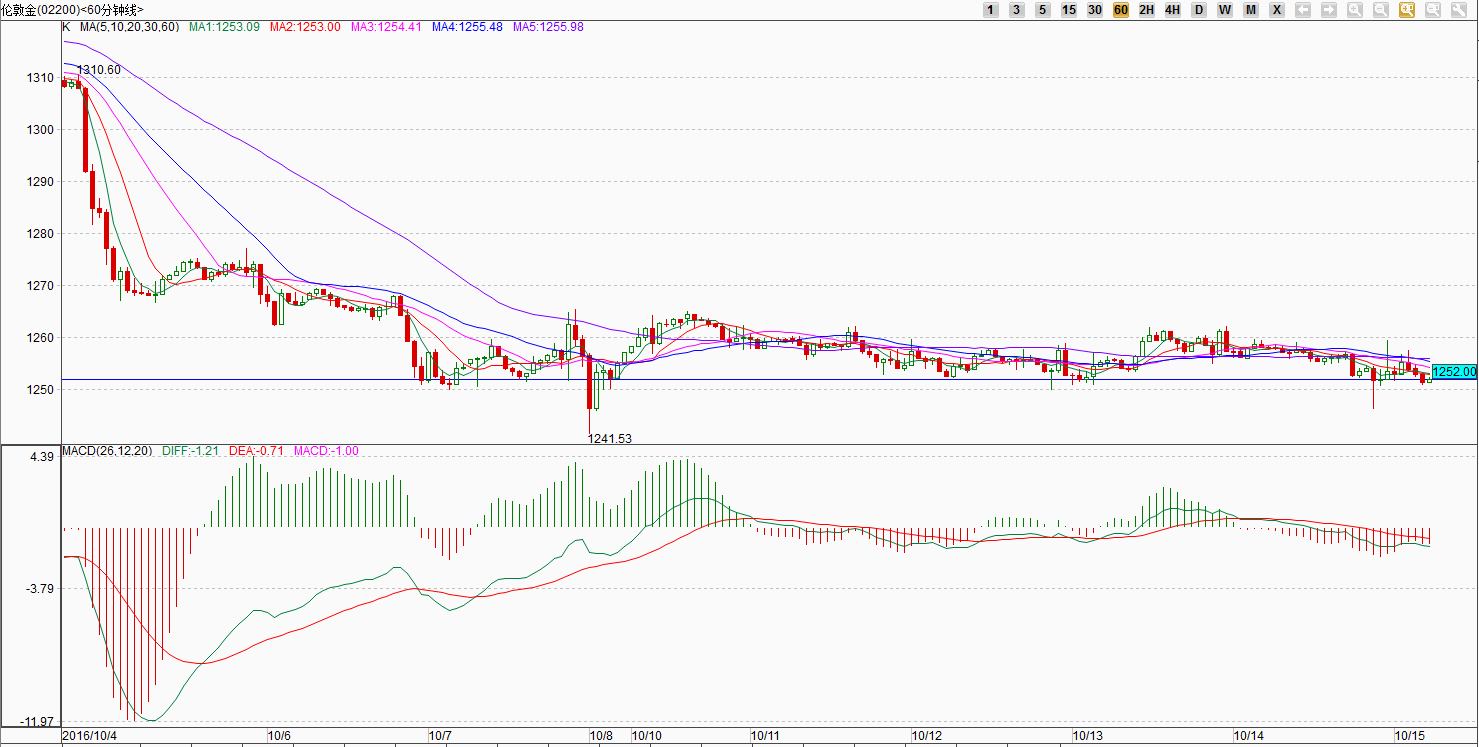This screenshot has height=747, width=1479.
Task: Click the chart title 伦敦金(02200)<60分钟线>
Action: click(x=72, y=9)
